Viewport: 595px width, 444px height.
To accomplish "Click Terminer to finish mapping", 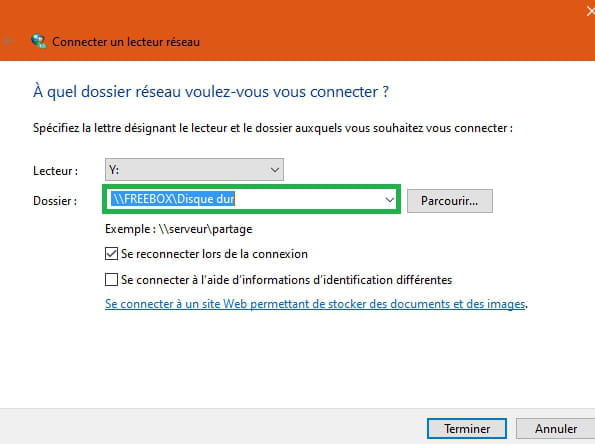I will (x=467, y=428).
